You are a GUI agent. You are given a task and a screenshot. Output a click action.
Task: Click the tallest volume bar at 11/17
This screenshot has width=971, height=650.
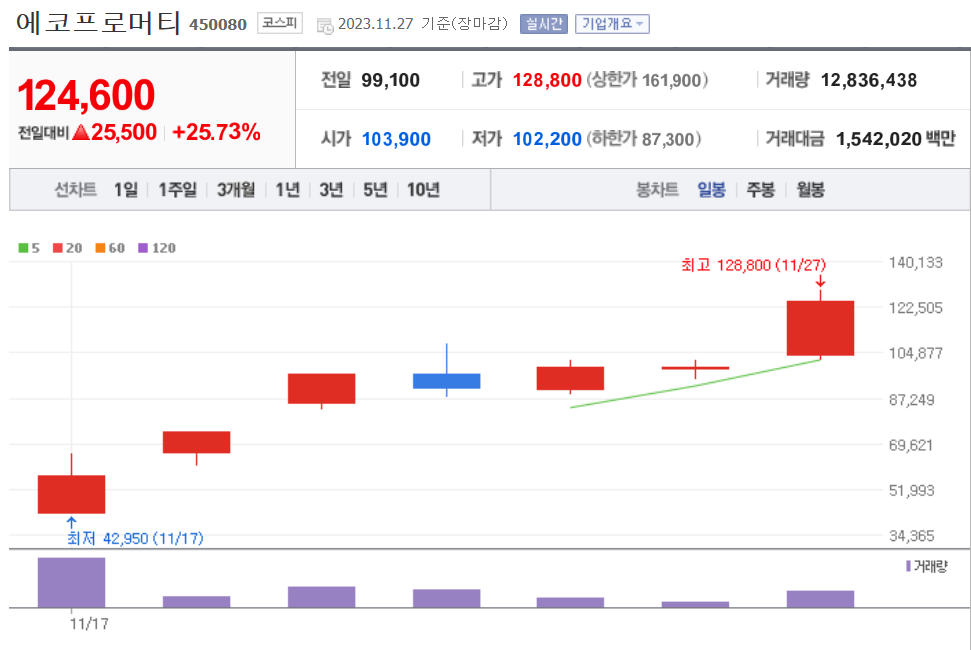point(71,582)
